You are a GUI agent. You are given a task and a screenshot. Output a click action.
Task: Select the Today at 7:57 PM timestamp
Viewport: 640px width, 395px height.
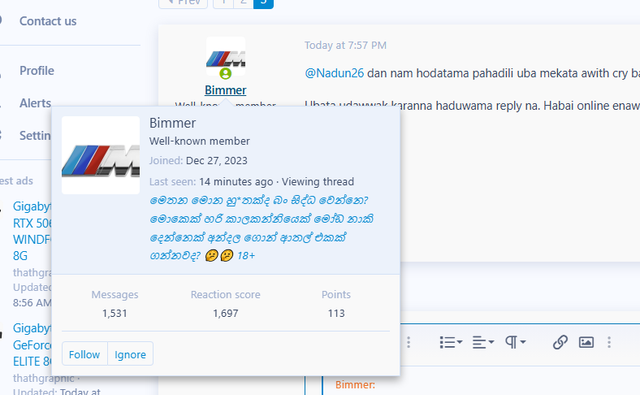345,45
